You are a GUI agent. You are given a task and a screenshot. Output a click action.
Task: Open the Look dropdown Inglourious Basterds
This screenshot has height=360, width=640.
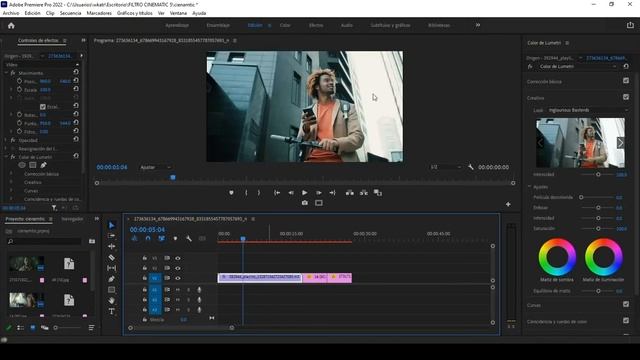[x=587, y=110]
